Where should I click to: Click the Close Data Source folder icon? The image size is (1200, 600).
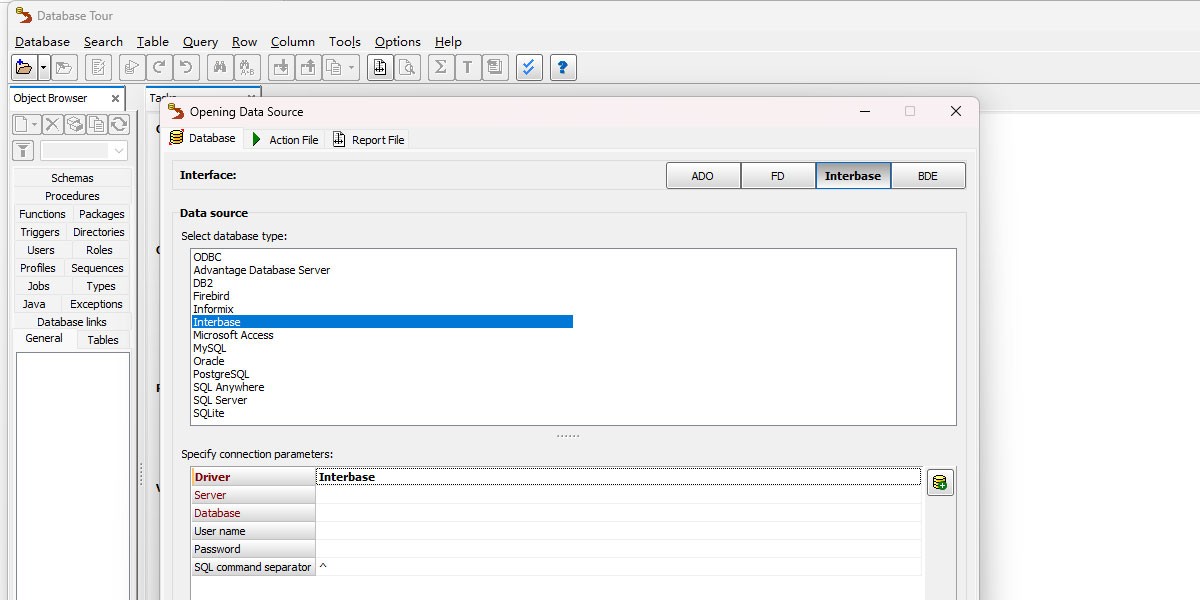(64, 68)
